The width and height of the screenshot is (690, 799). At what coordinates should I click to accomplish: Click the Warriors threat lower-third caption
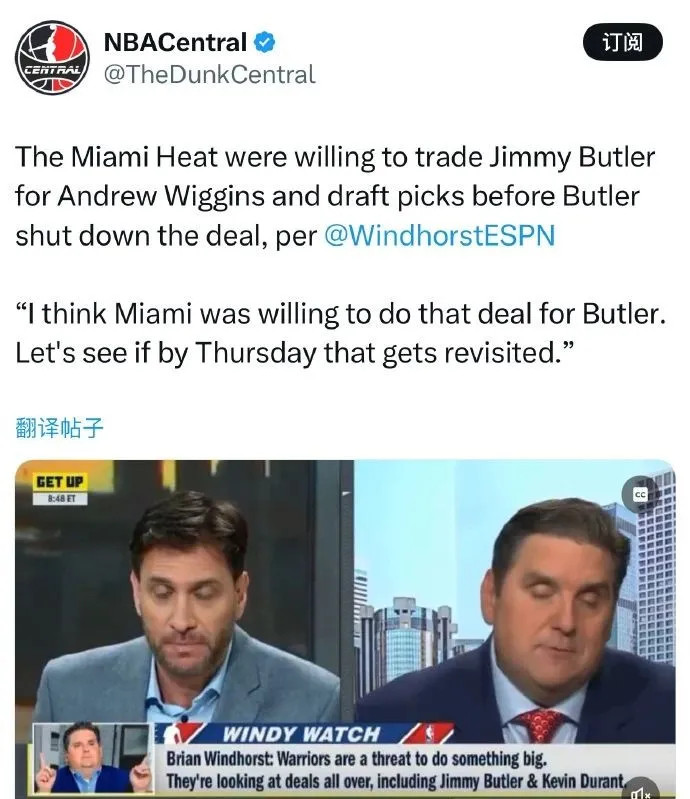[395, 769]
